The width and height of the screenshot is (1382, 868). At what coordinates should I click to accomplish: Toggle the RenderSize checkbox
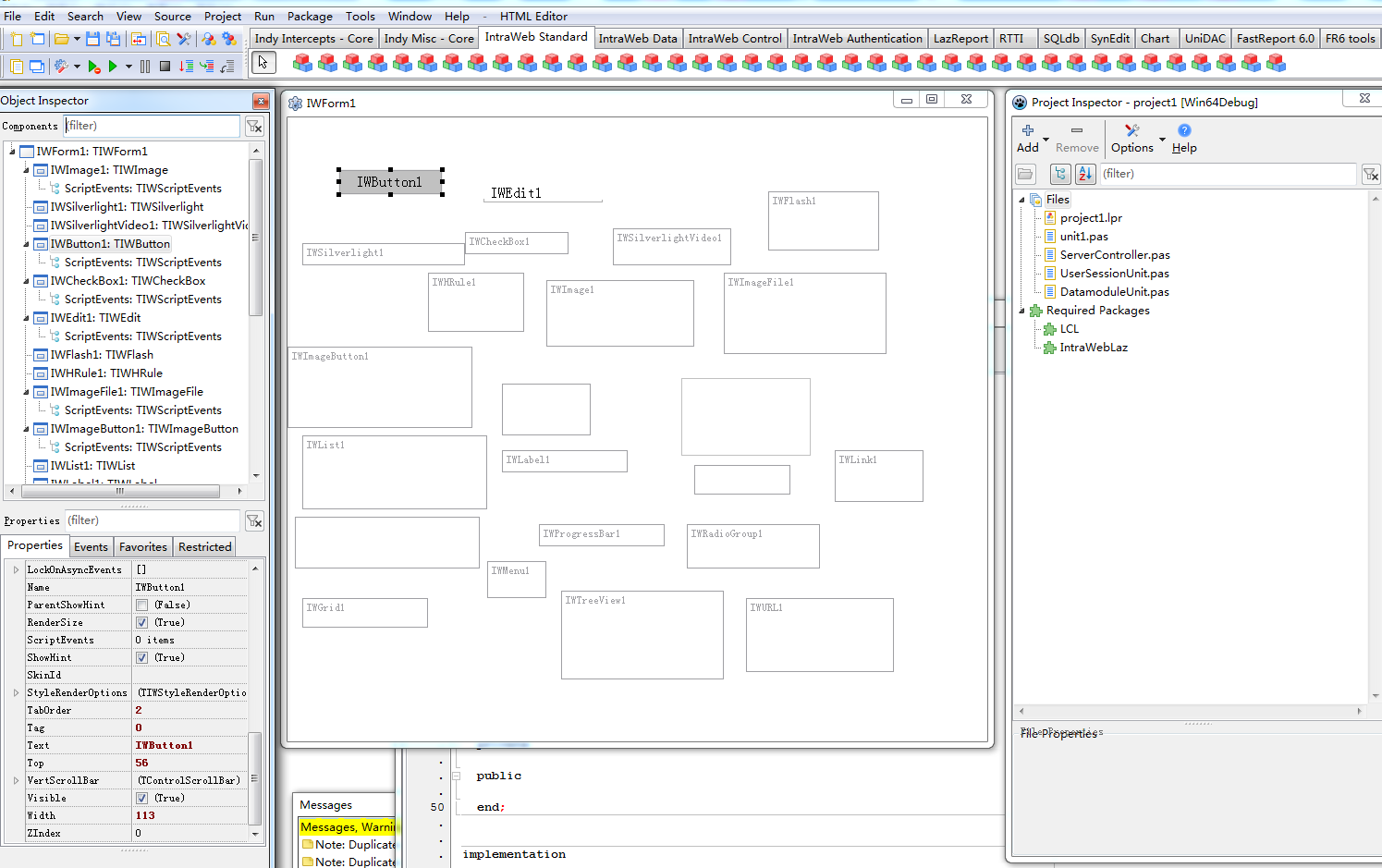tap(141, 622)
